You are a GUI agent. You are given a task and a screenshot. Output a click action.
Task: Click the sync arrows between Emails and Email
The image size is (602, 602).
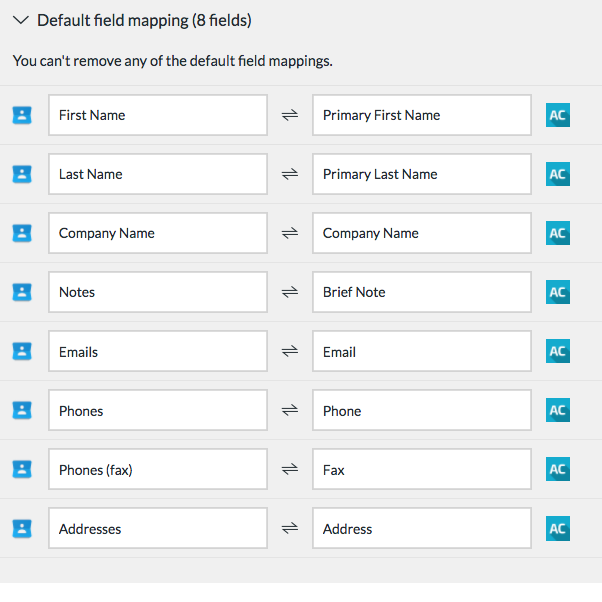coord(290,351)
